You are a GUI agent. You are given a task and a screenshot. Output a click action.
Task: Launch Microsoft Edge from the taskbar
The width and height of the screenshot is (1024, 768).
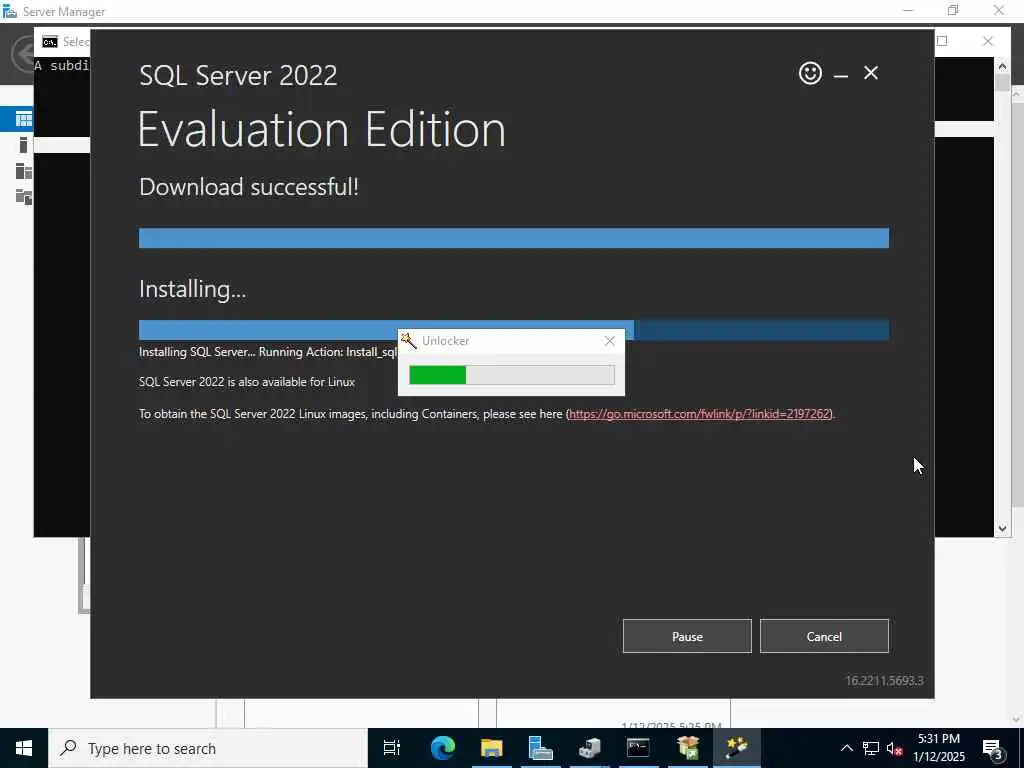[x=442, y=748]
